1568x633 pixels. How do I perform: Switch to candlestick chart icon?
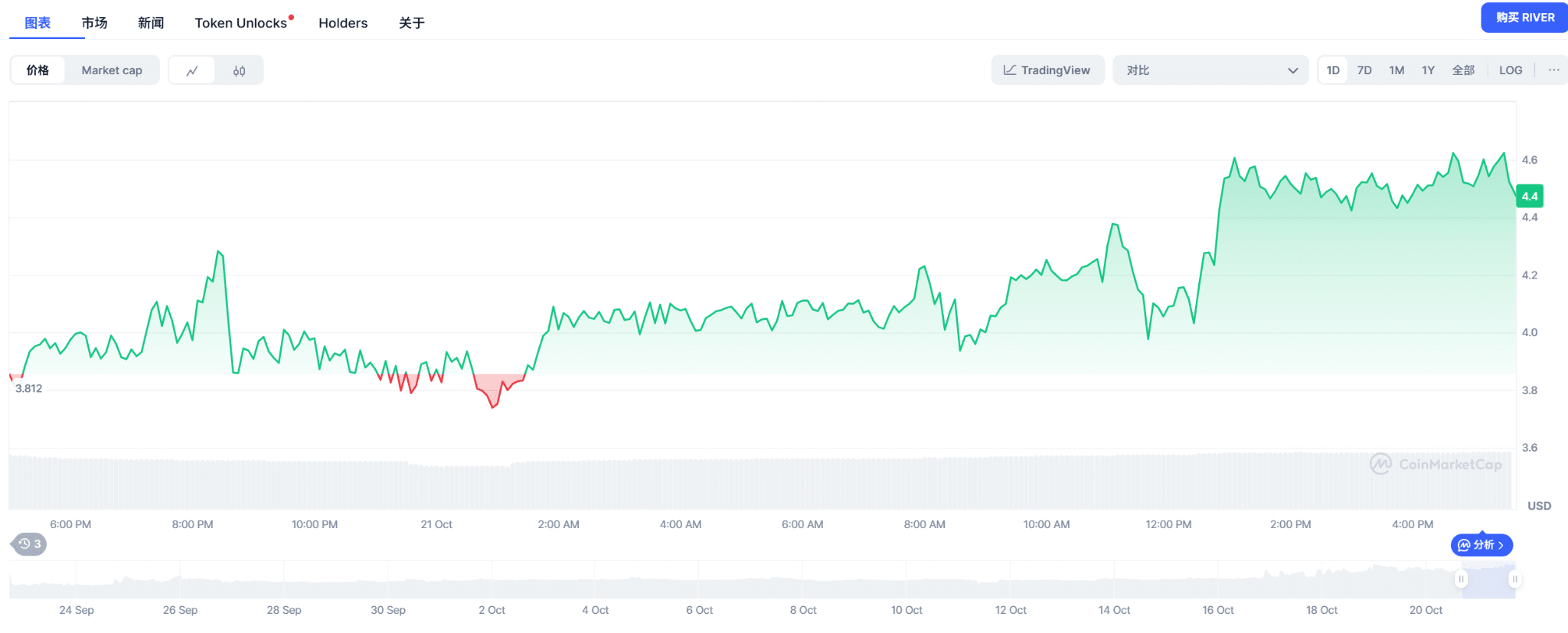pyautogui.click(x=239, y=70)
